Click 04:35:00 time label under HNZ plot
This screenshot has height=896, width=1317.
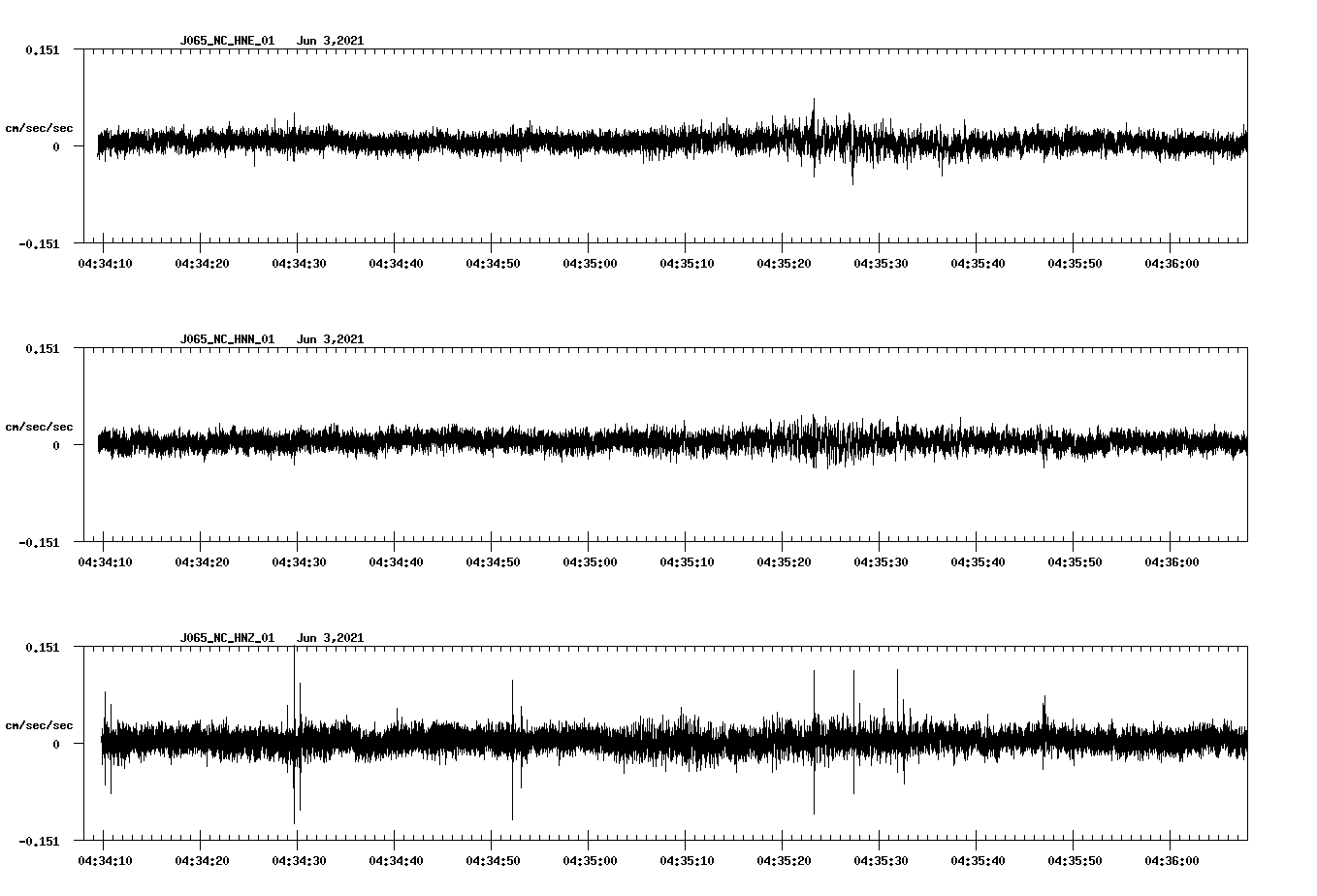590,861
